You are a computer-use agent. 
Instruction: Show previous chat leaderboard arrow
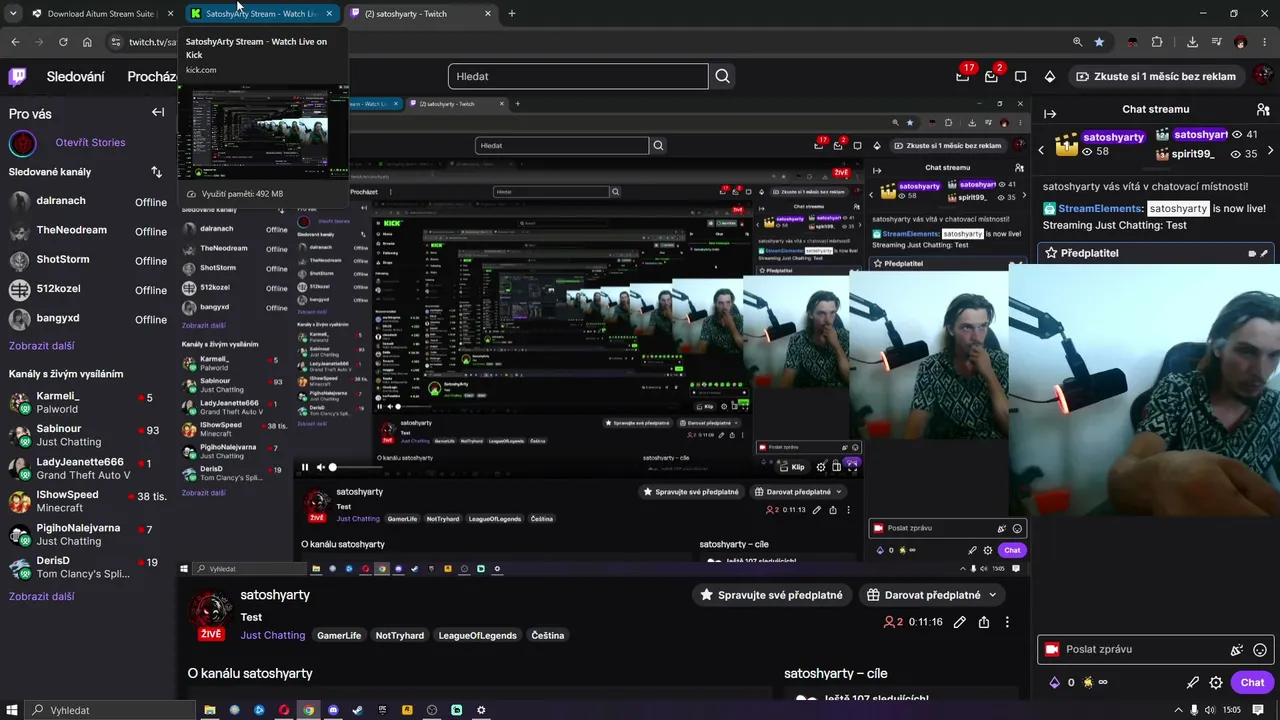(x=1041, y=150)
